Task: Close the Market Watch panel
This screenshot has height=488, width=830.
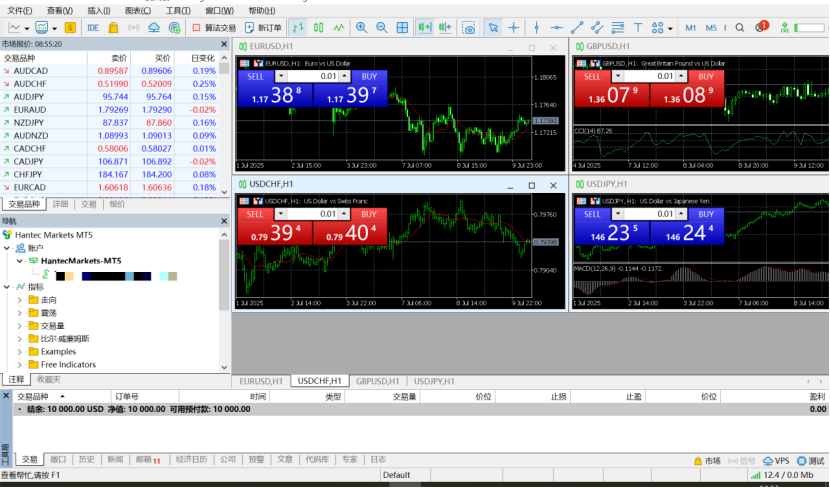Action: click(224, 44)
